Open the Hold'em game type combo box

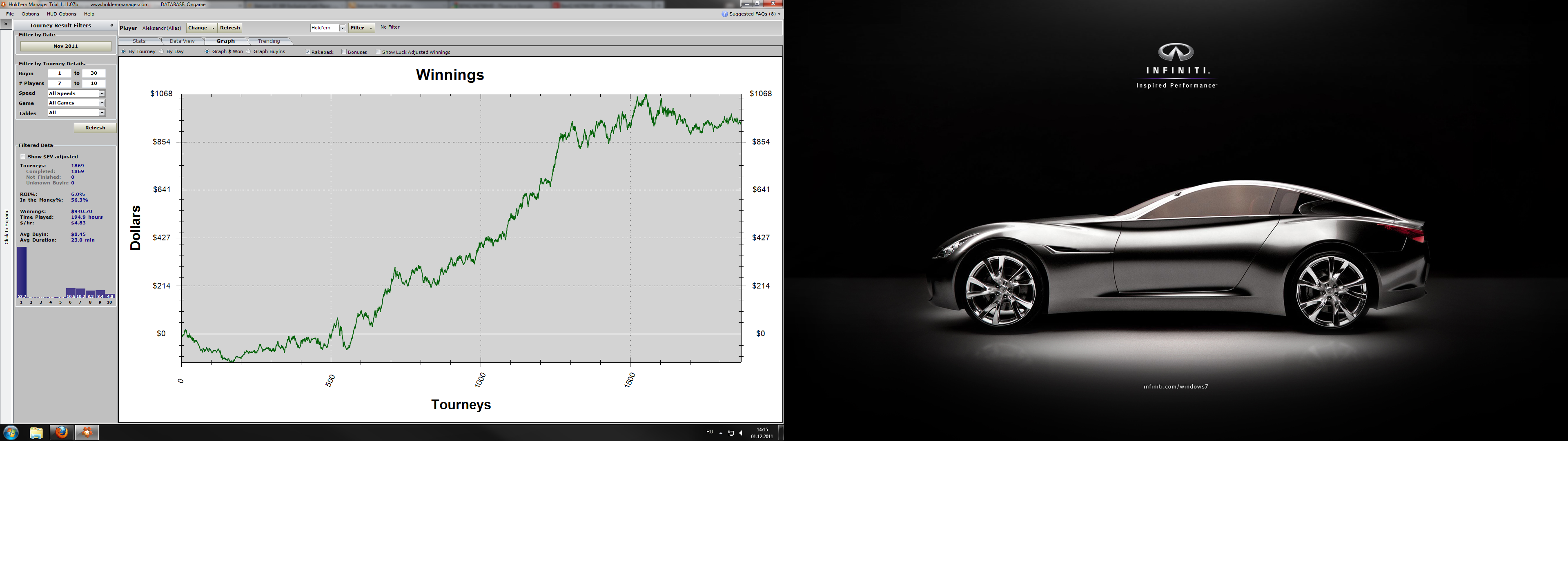pos(342,28)
